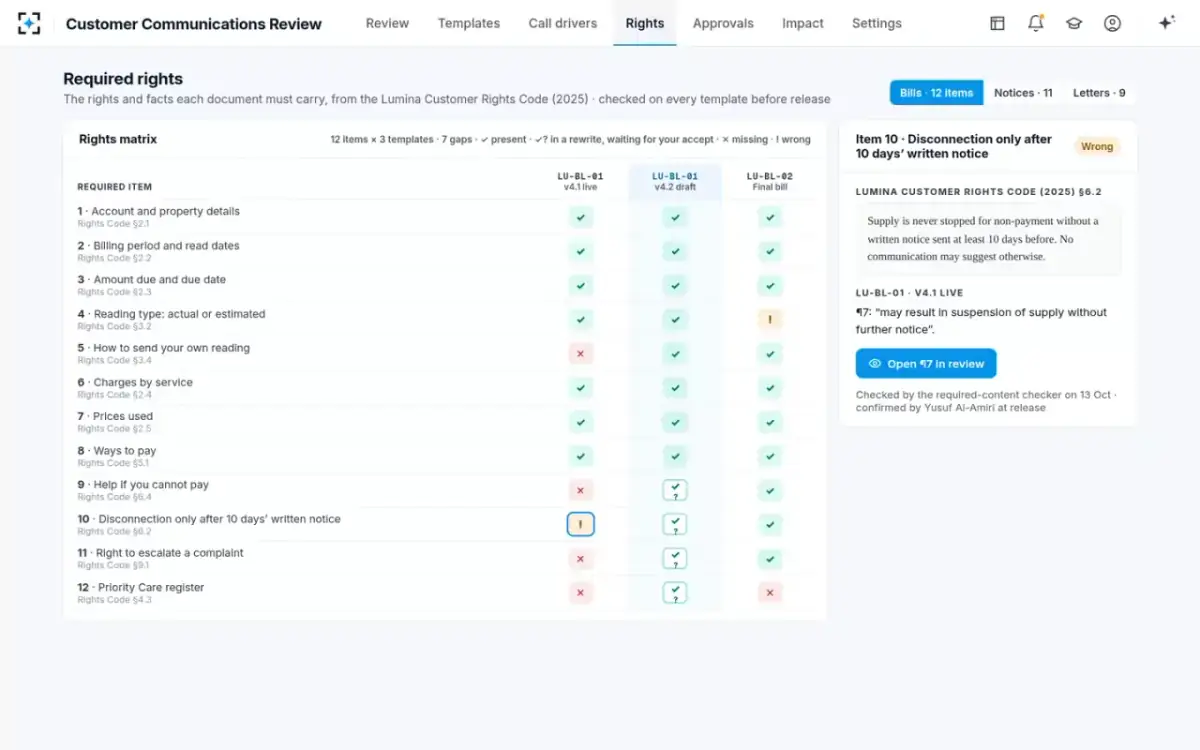Viewport: 1200px width, 750px height.
Task: Select v4.2 draft pending mark for Priority Care register
Action: click(x=675, y=592)
